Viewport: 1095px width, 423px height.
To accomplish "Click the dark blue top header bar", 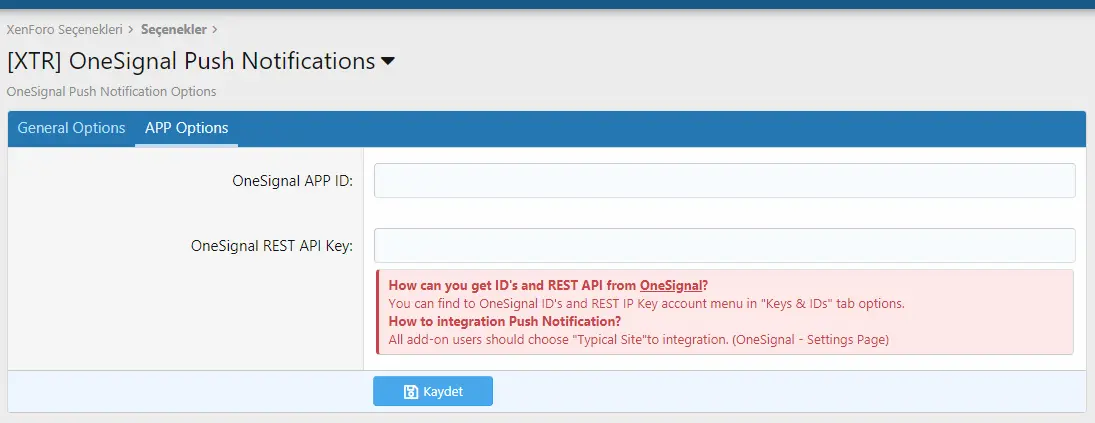I will coord(548,4).
